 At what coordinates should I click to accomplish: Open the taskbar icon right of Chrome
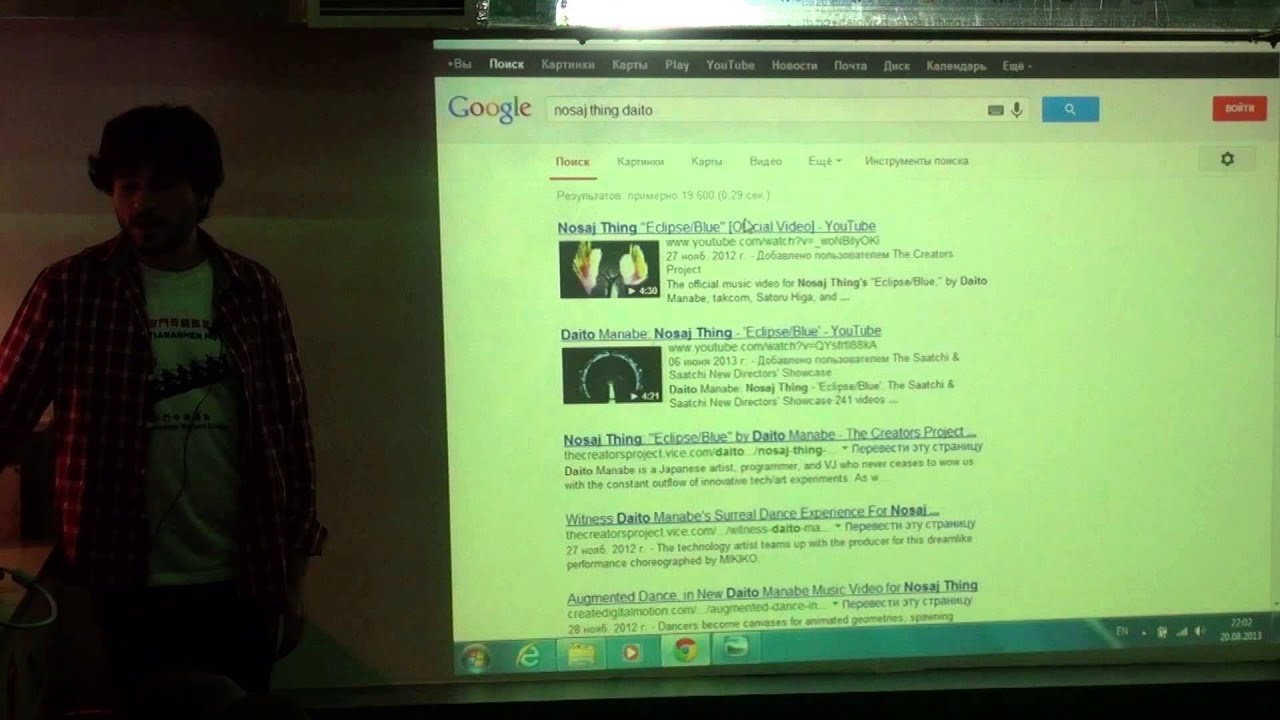click(736, 648)
